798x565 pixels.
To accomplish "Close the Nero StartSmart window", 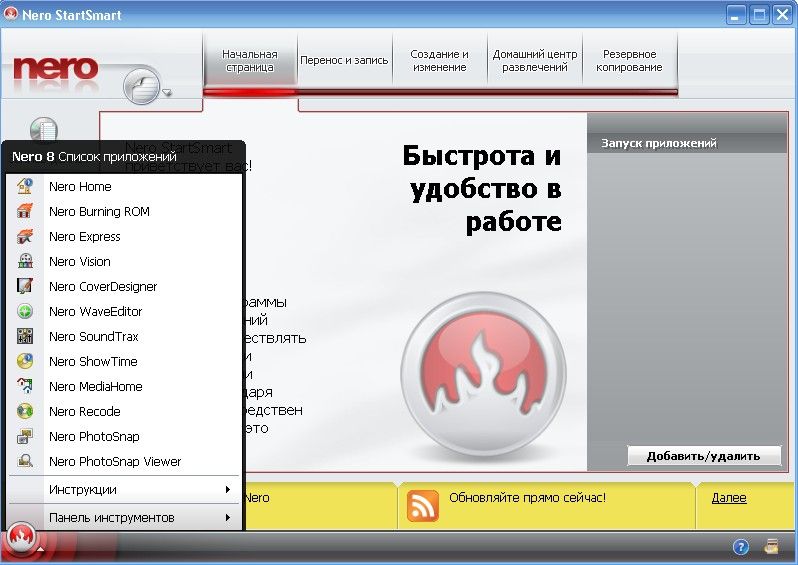I will [x=782, y=15].
